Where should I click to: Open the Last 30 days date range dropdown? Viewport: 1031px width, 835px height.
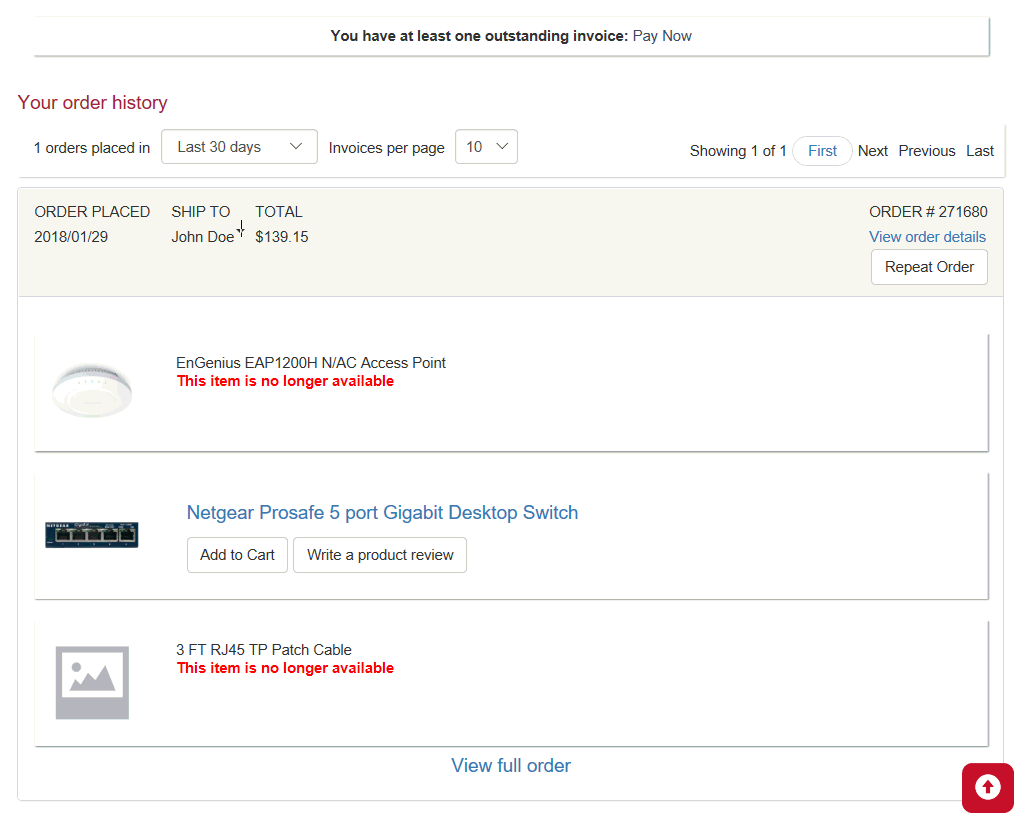tap(239, 147)
